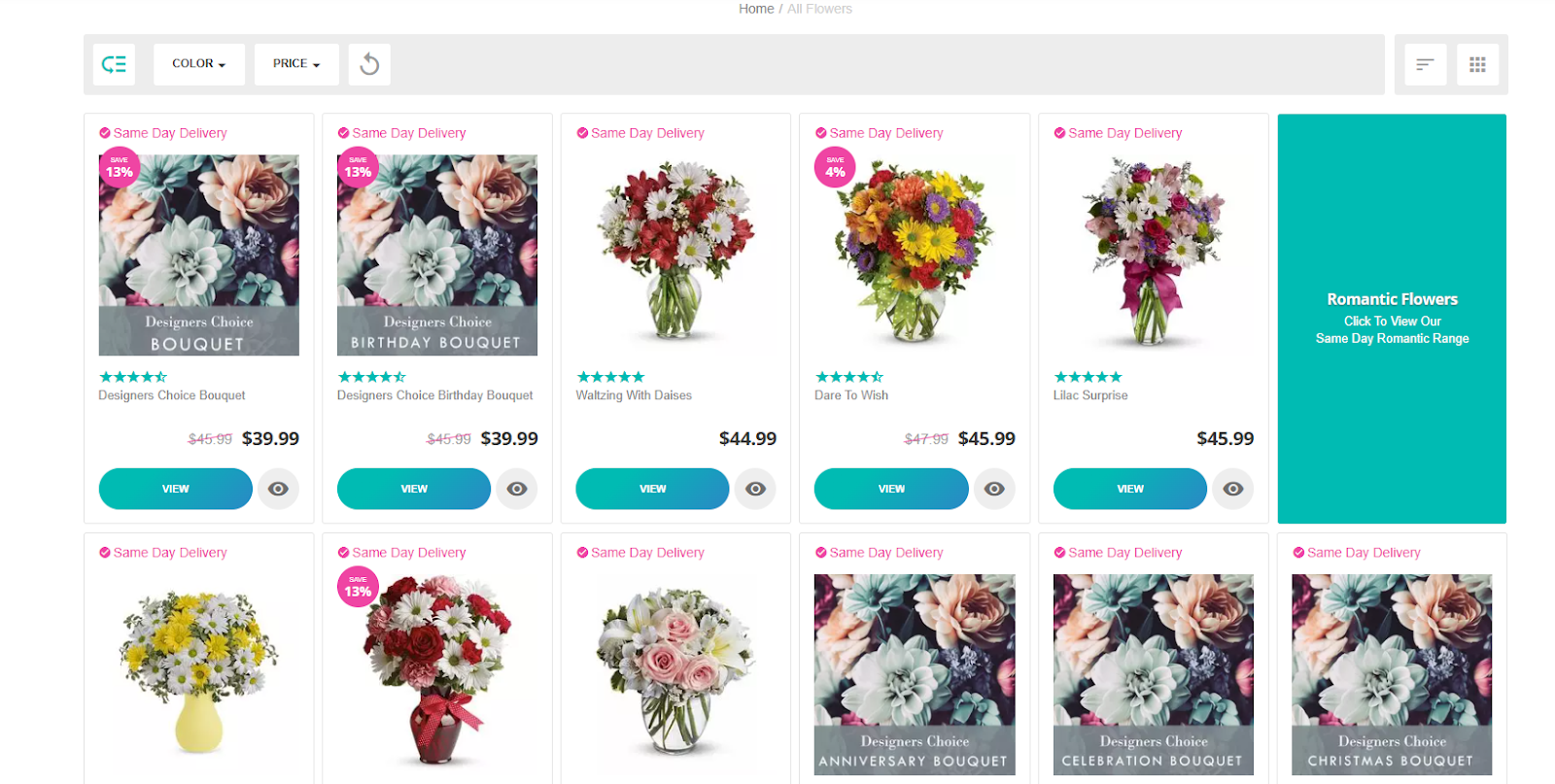
Task: Quick view eye for Lilac Surprise
Action: pyautogui.click(x=1233, y=489)
